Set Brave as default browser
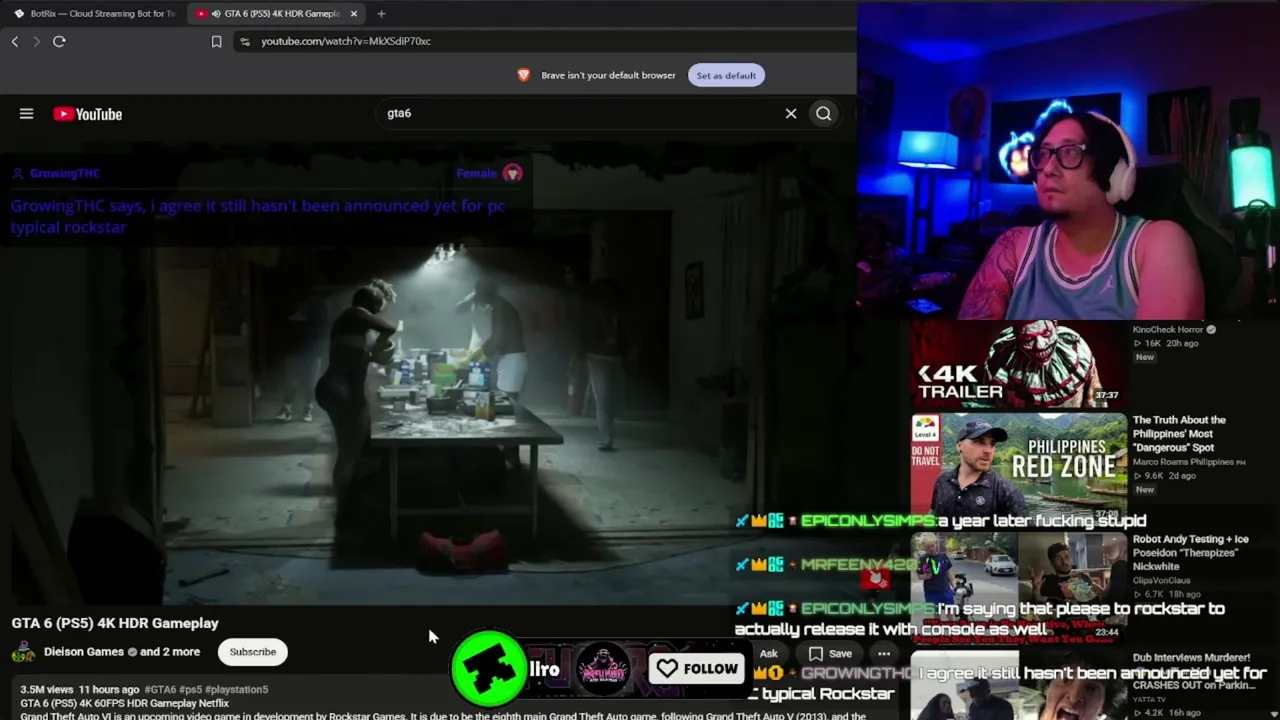The height and width of the screenshot is (720, 1280). tap(726, 75)
